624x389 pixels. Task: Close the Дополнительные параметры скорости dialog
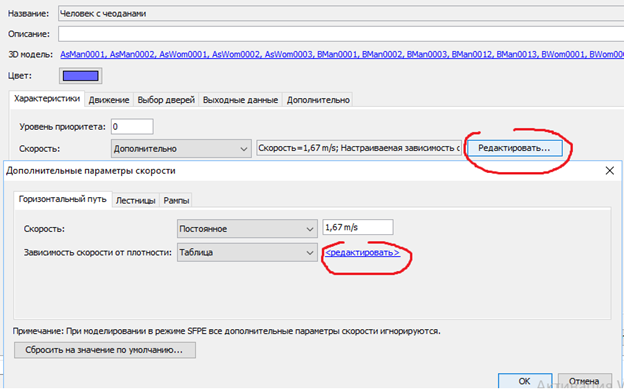[609, 171]
